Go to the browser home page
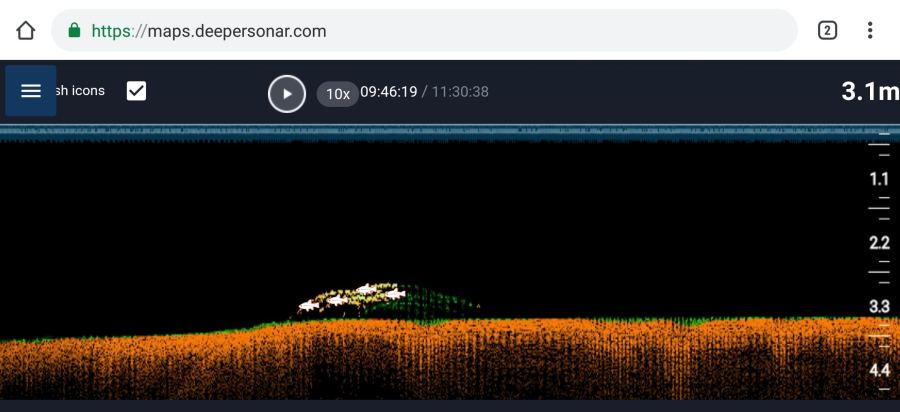Screen dimensions: 900x412 [26, 30]
